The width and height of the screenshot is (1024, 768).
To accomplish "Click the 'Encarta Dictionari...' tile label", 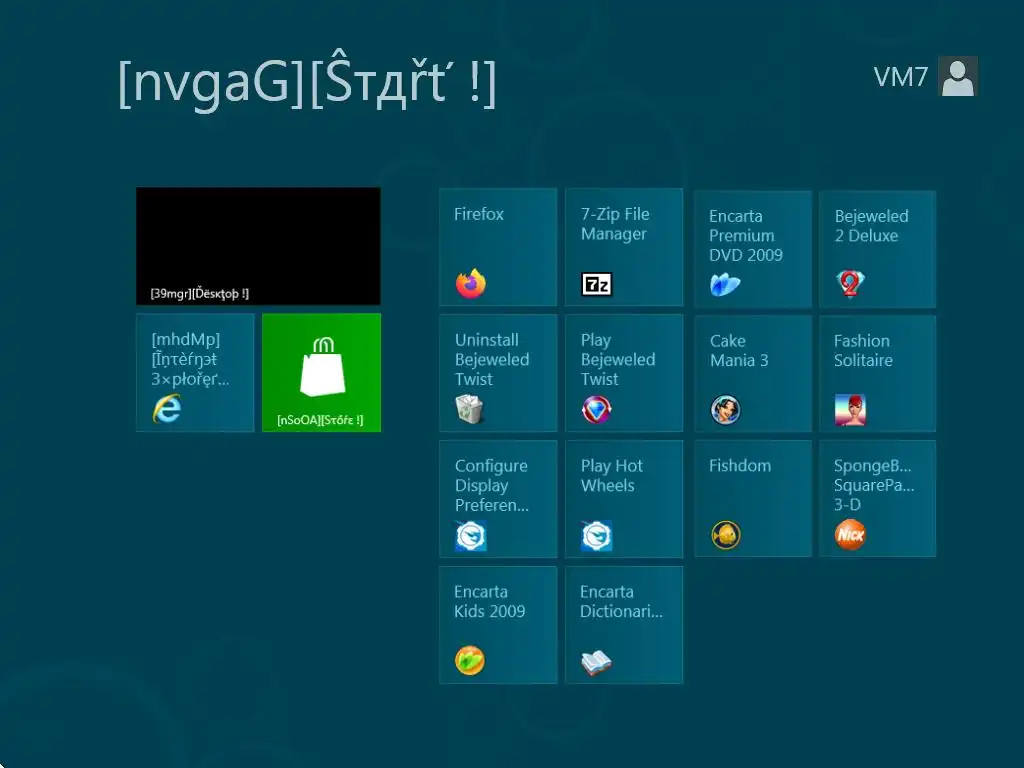I will pyautogui.click(x=621, y=601).
